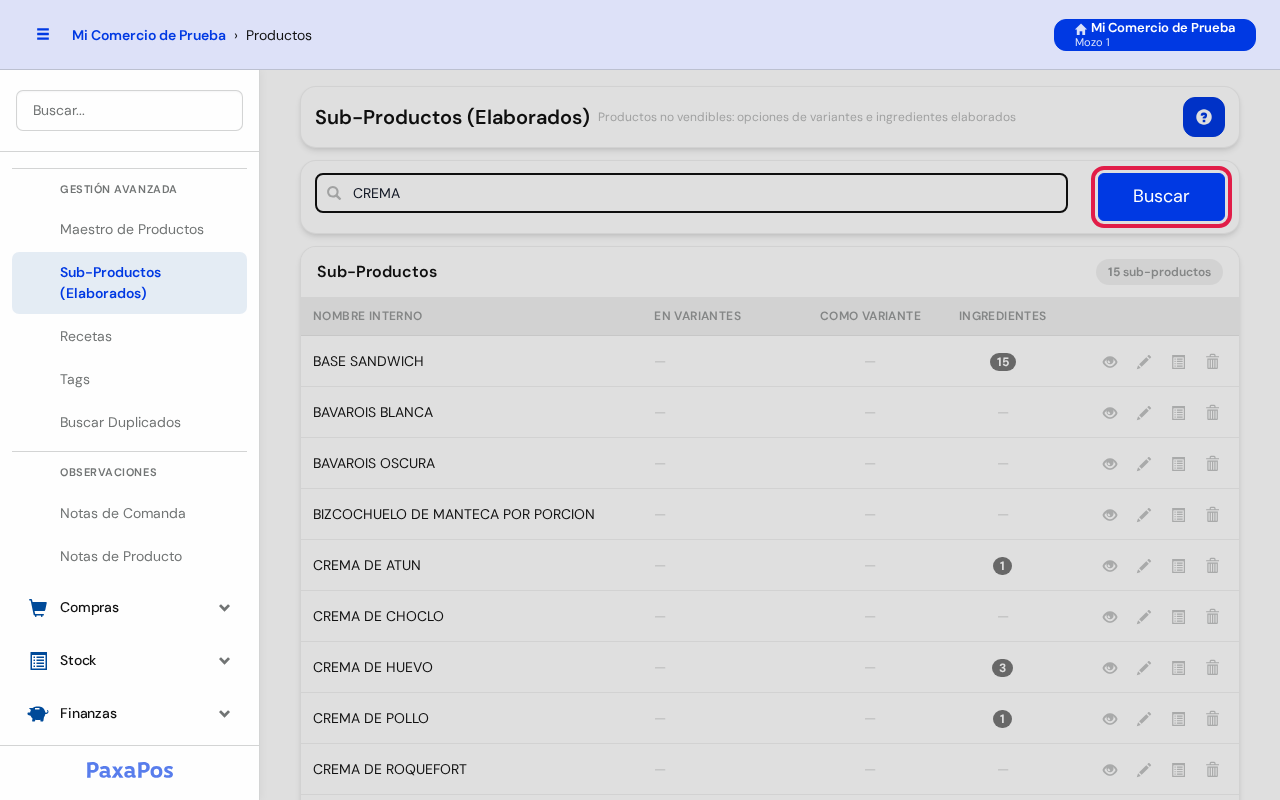Open Mi Comercio de Prueba breadcrumb link
Screen dimensions: 1280x800
[149, 35]
